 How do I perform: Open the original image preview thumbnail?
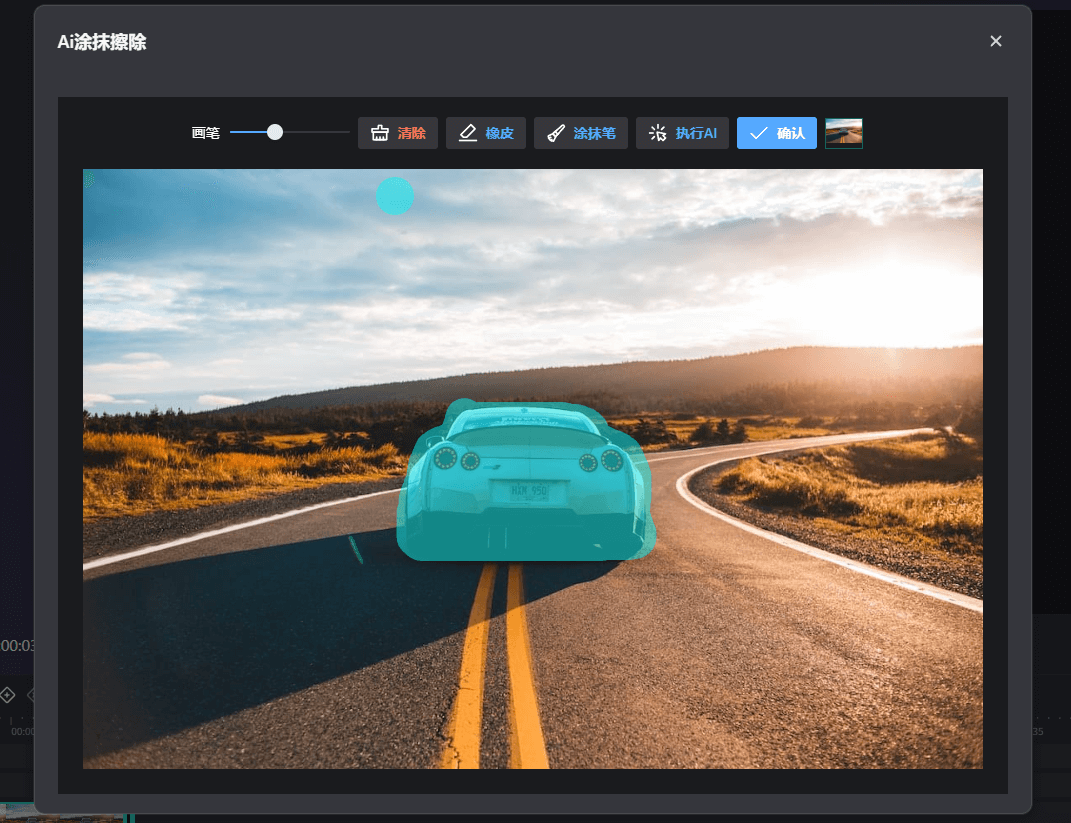[x=843, y=133]
